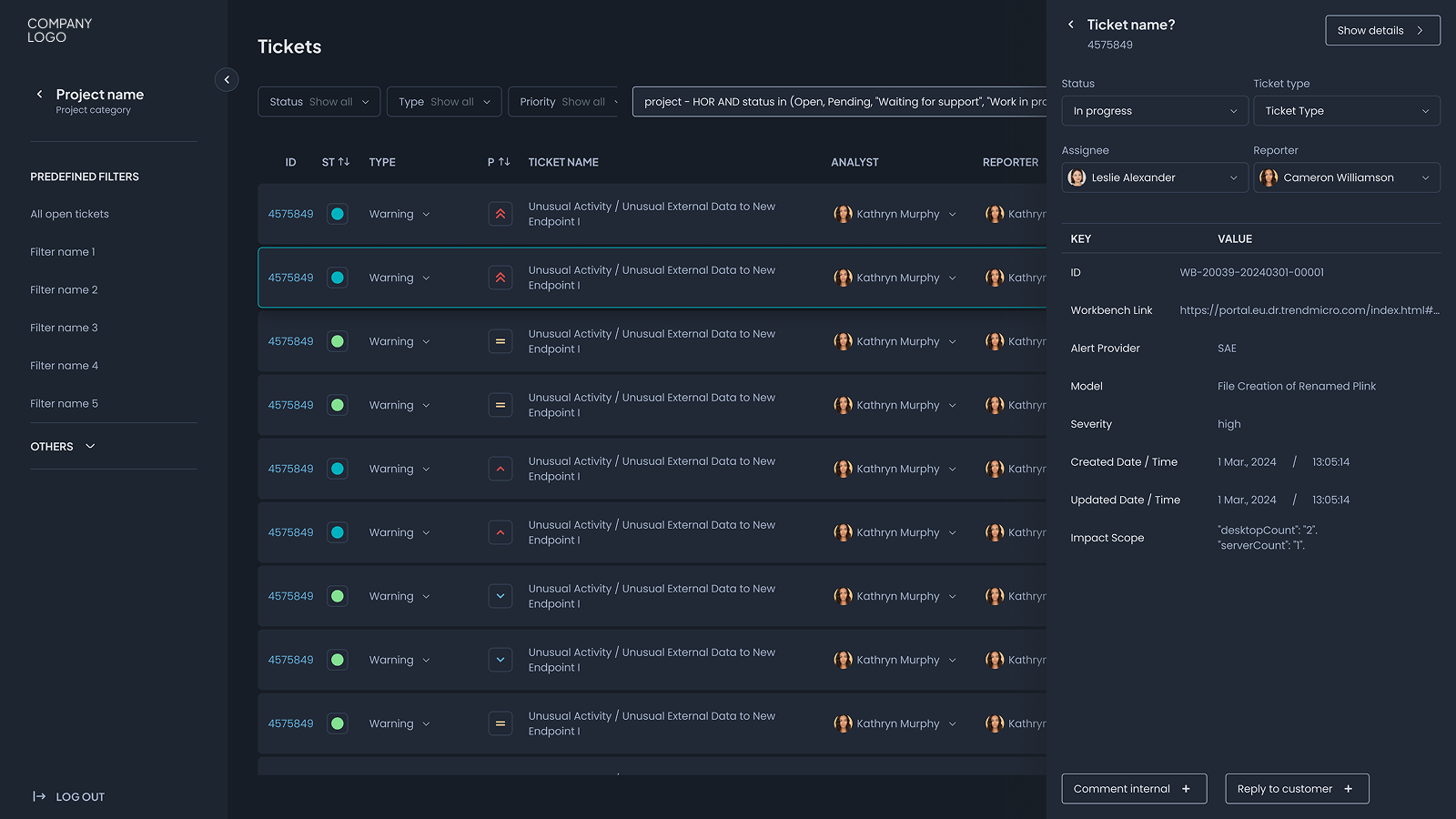Click the Comment internal button

(x=1133, y=789)
